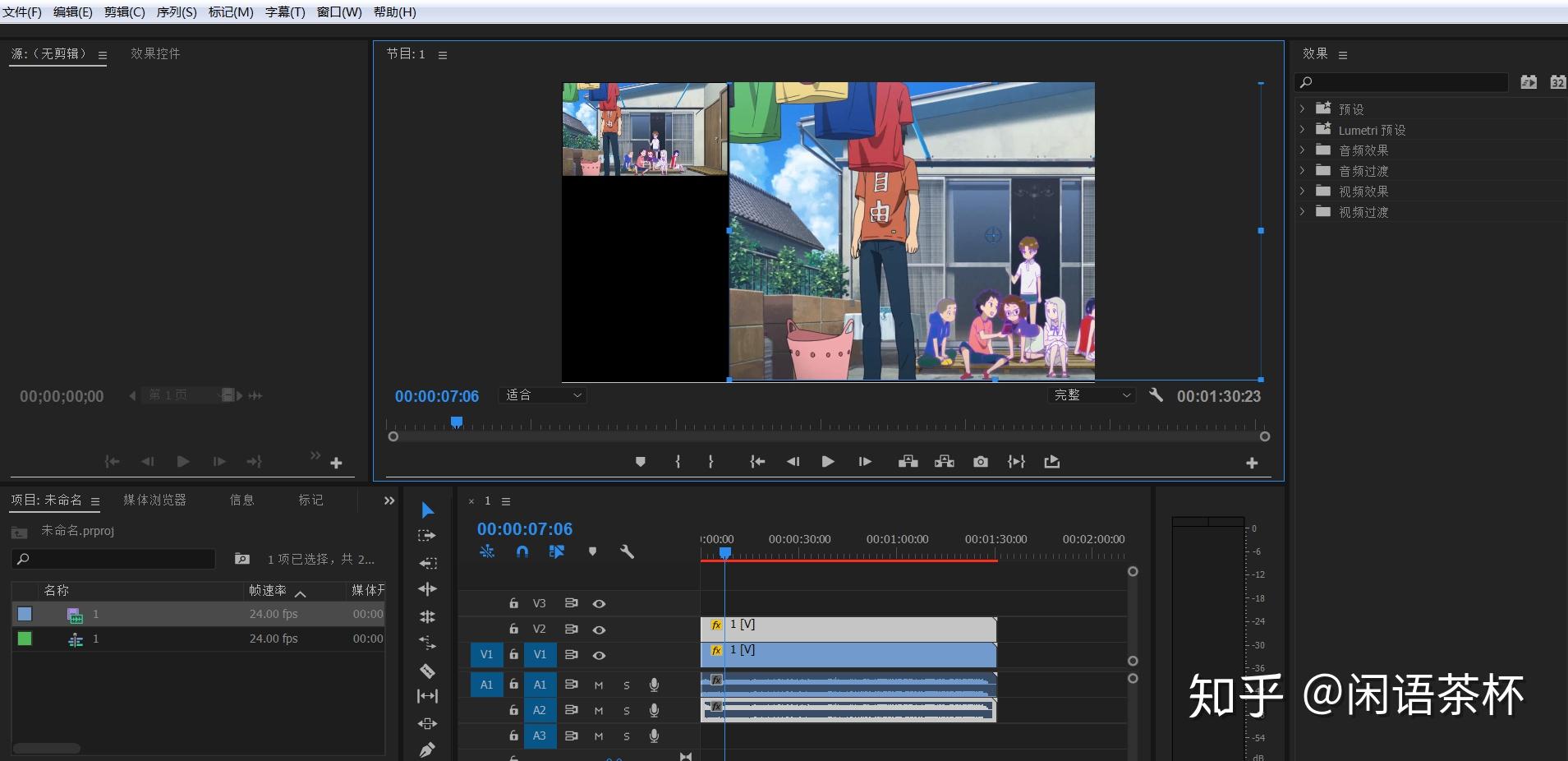This screenshot has height=761, width=1568.
Task: Open the 效果控件 panel tab
Action: tap(155, 53)
